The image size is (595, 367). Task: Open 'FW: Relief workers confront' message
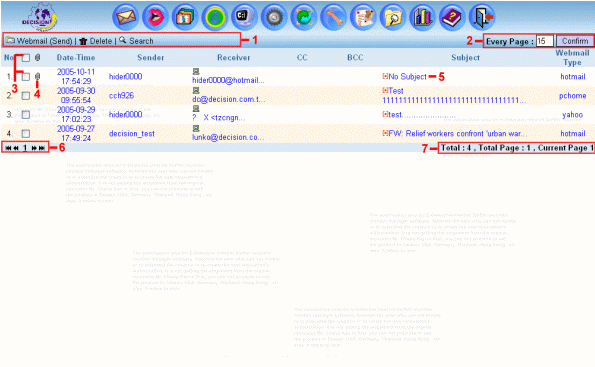[x=458, y=134]
